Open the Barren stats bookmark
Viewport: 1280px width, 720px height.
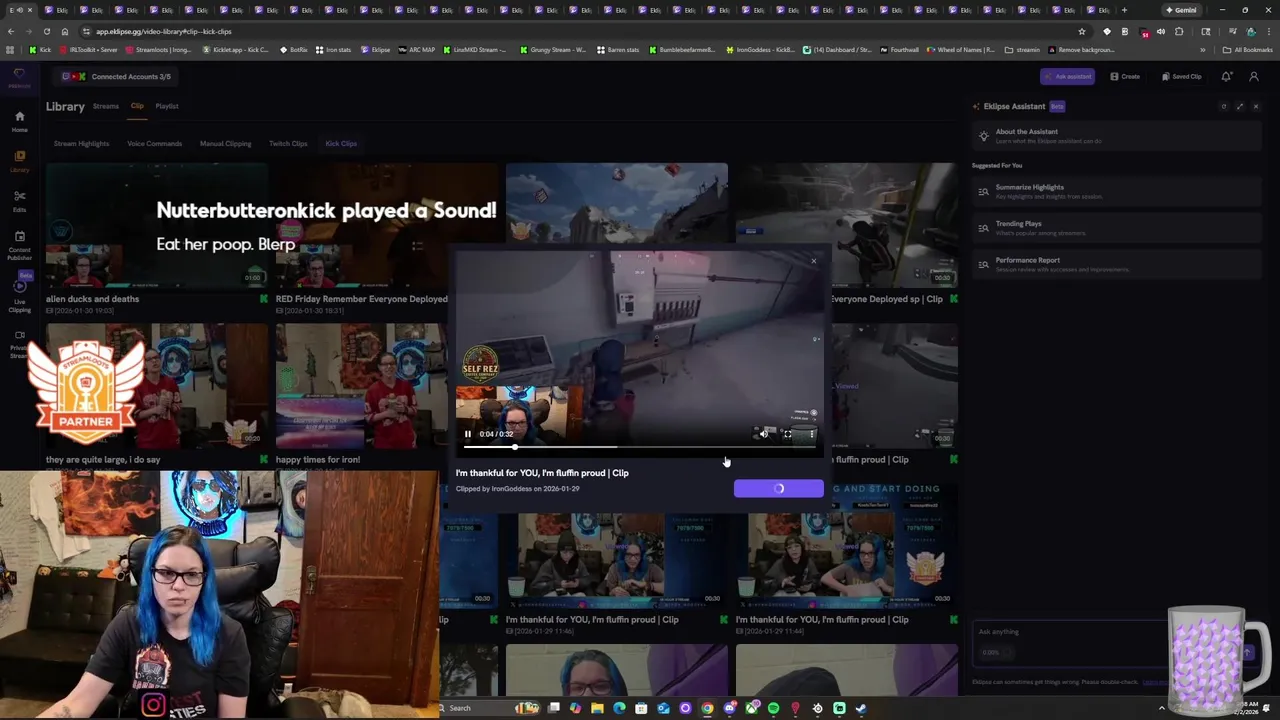[x=618, y=50]
